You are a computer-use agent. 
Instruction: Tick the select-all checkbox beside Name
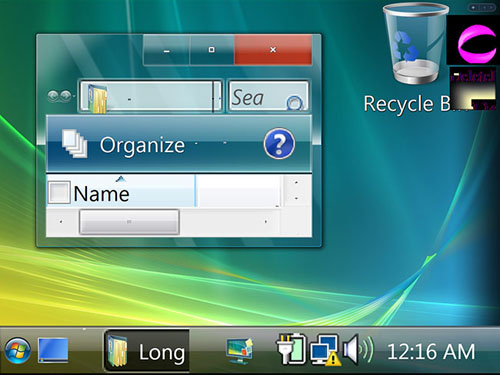click(x=59, y=192)
